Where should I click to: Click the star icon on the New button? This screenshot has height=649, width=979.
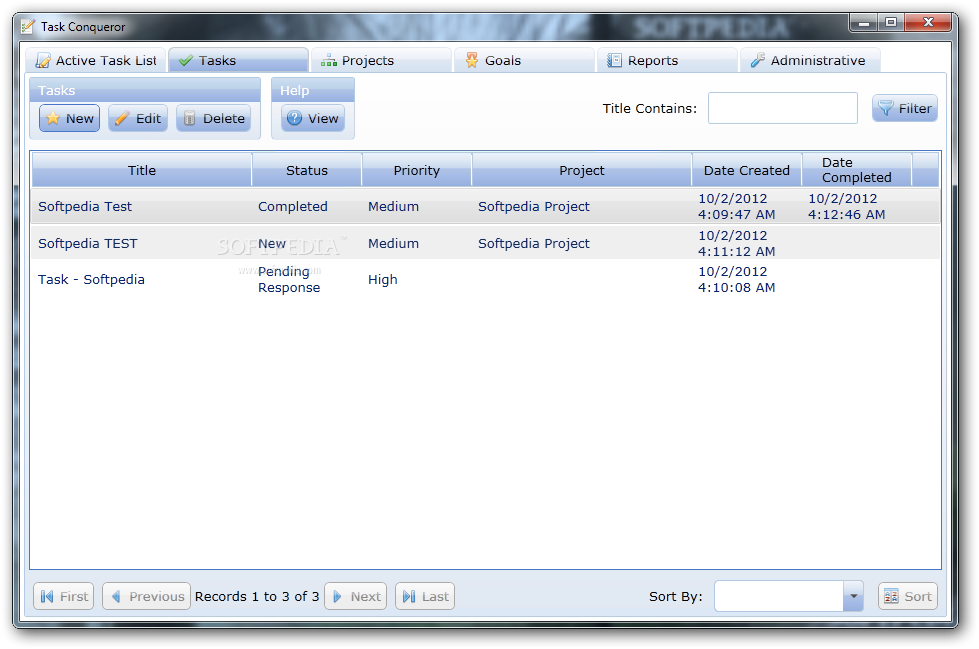coord(53,118)
